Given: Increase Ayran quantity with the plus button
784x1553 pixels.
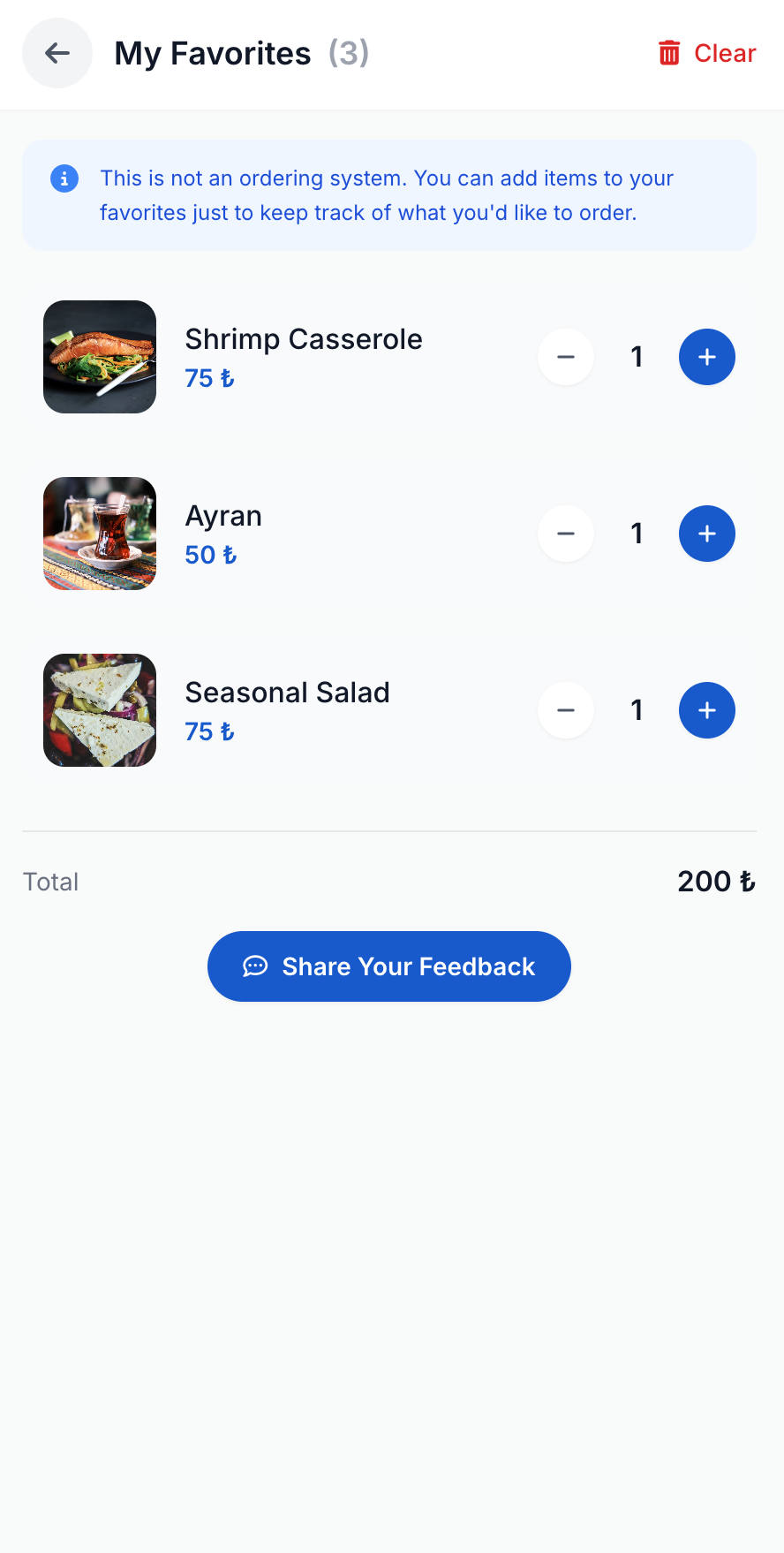Looking at the screenshot, I should coord(706,534).
